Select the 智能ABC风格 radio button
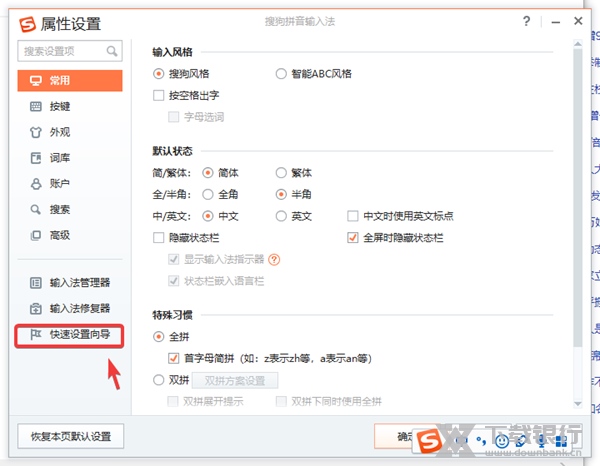This screenshot has height=466, width=600. (281, 73)
